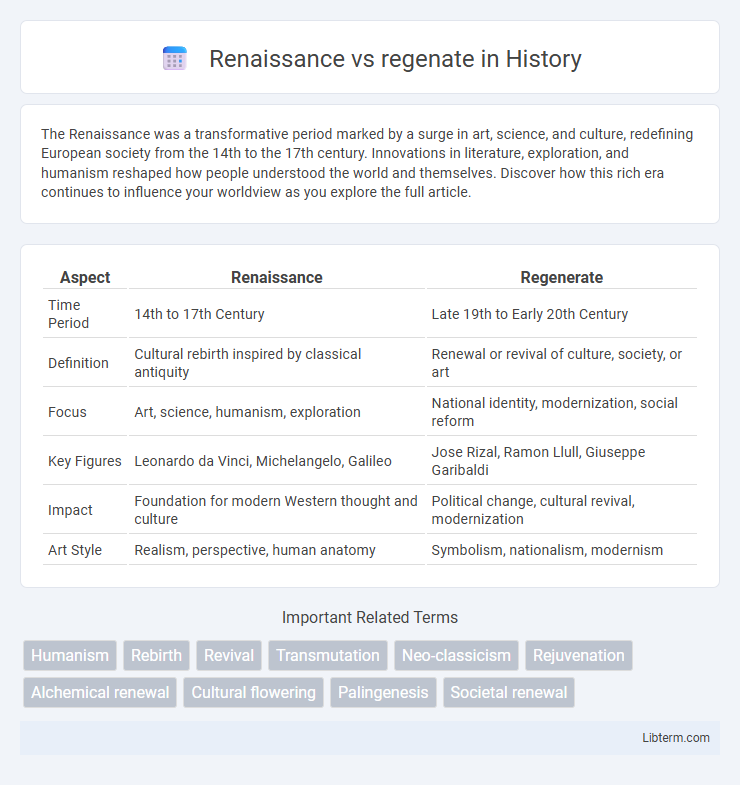
Task: Click 'Cultural rebirth inspired by classical antiquity' cell
Action: (x=277, y=363)
